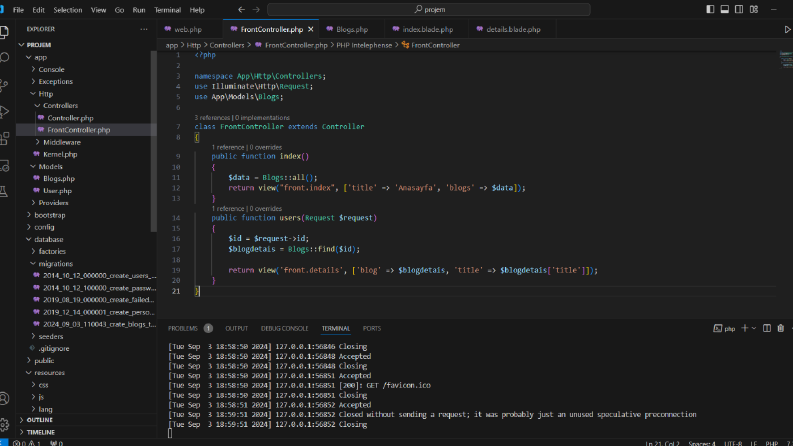Open the Explorer view in activity bar
The image size is (793, 446).
click(4, 31)
